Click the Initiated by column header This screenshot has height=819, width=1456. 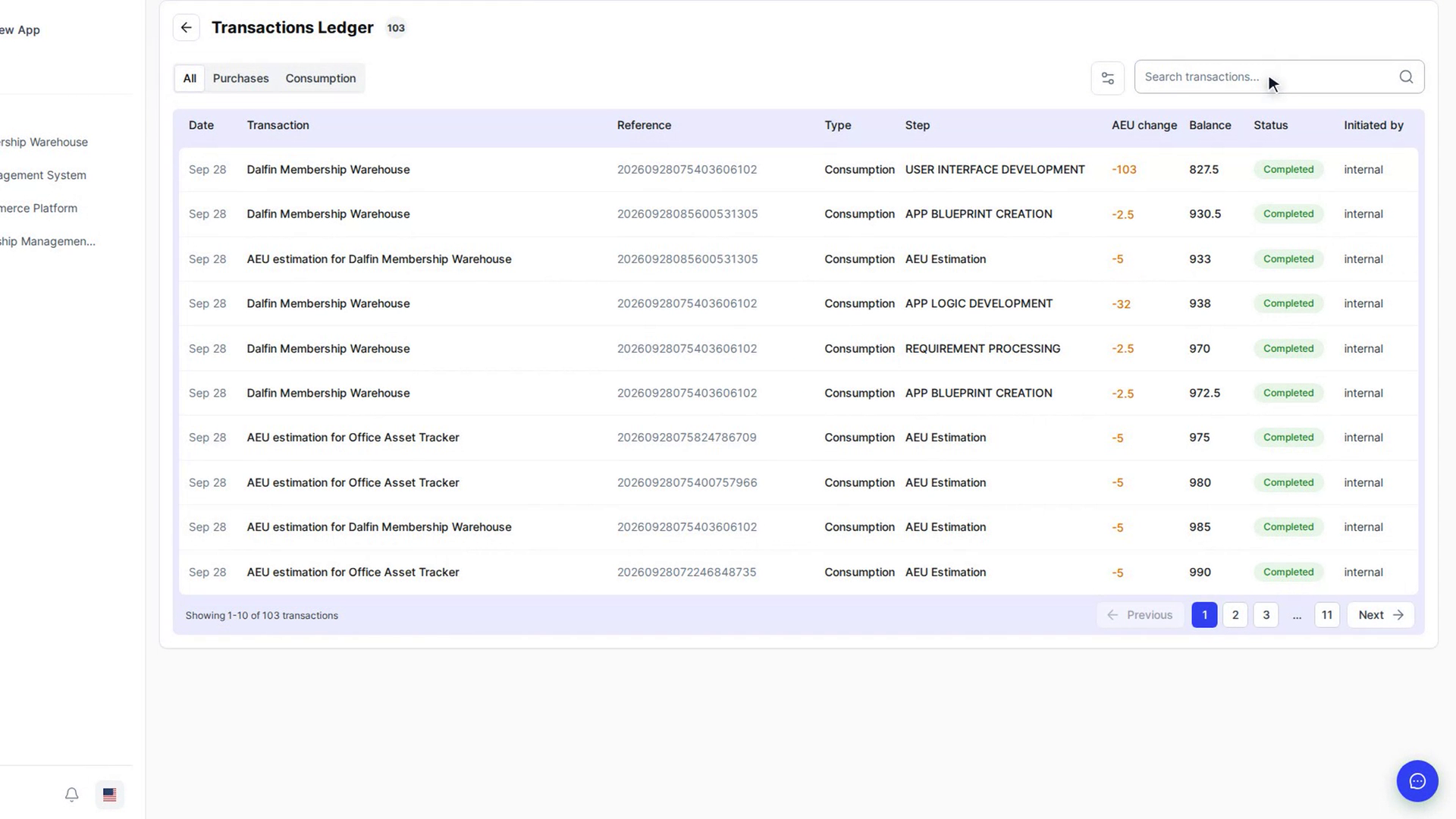[1373, 125]
